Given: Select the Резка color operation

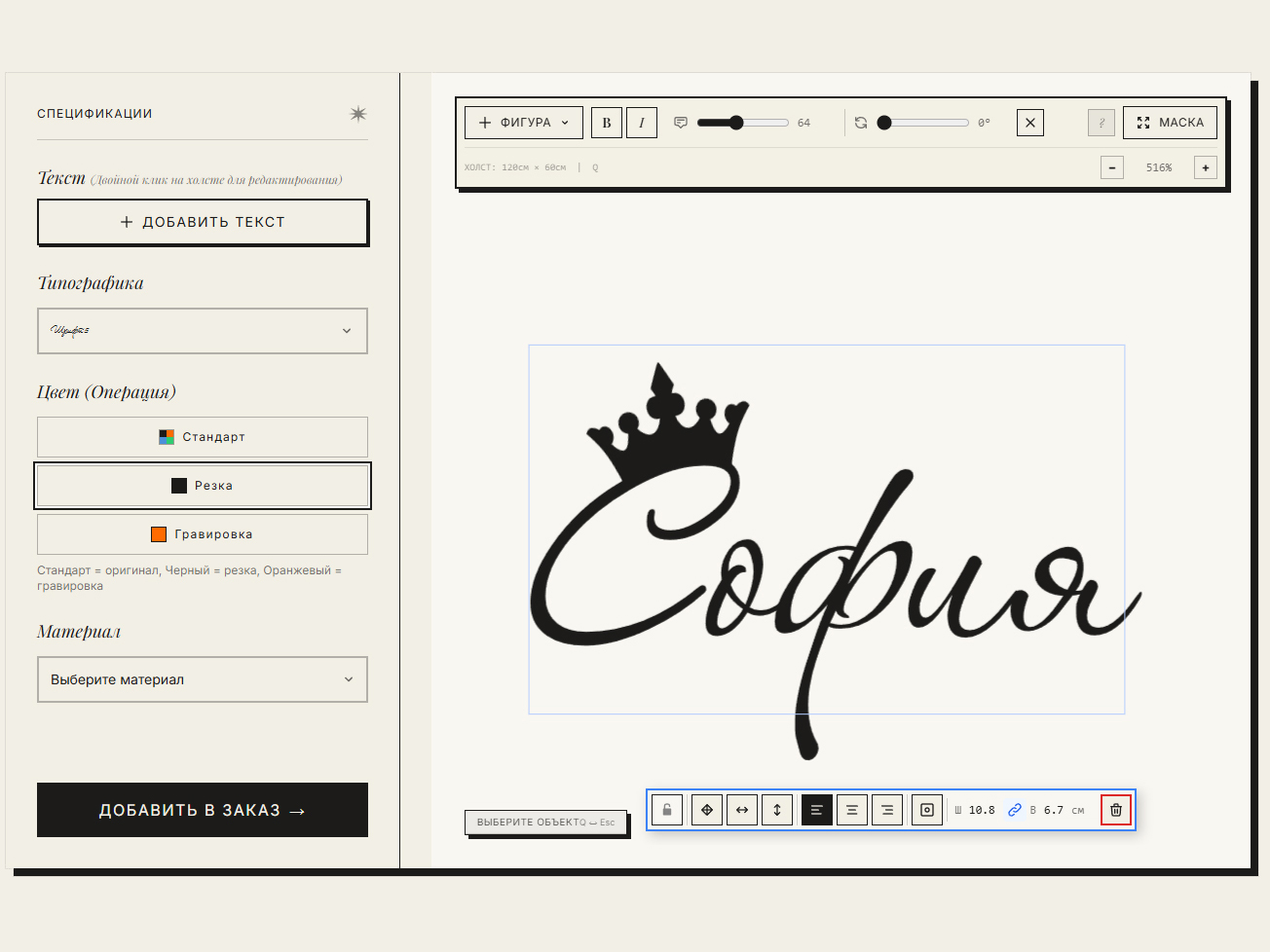Looking at the screenshot, I should 203,486.
